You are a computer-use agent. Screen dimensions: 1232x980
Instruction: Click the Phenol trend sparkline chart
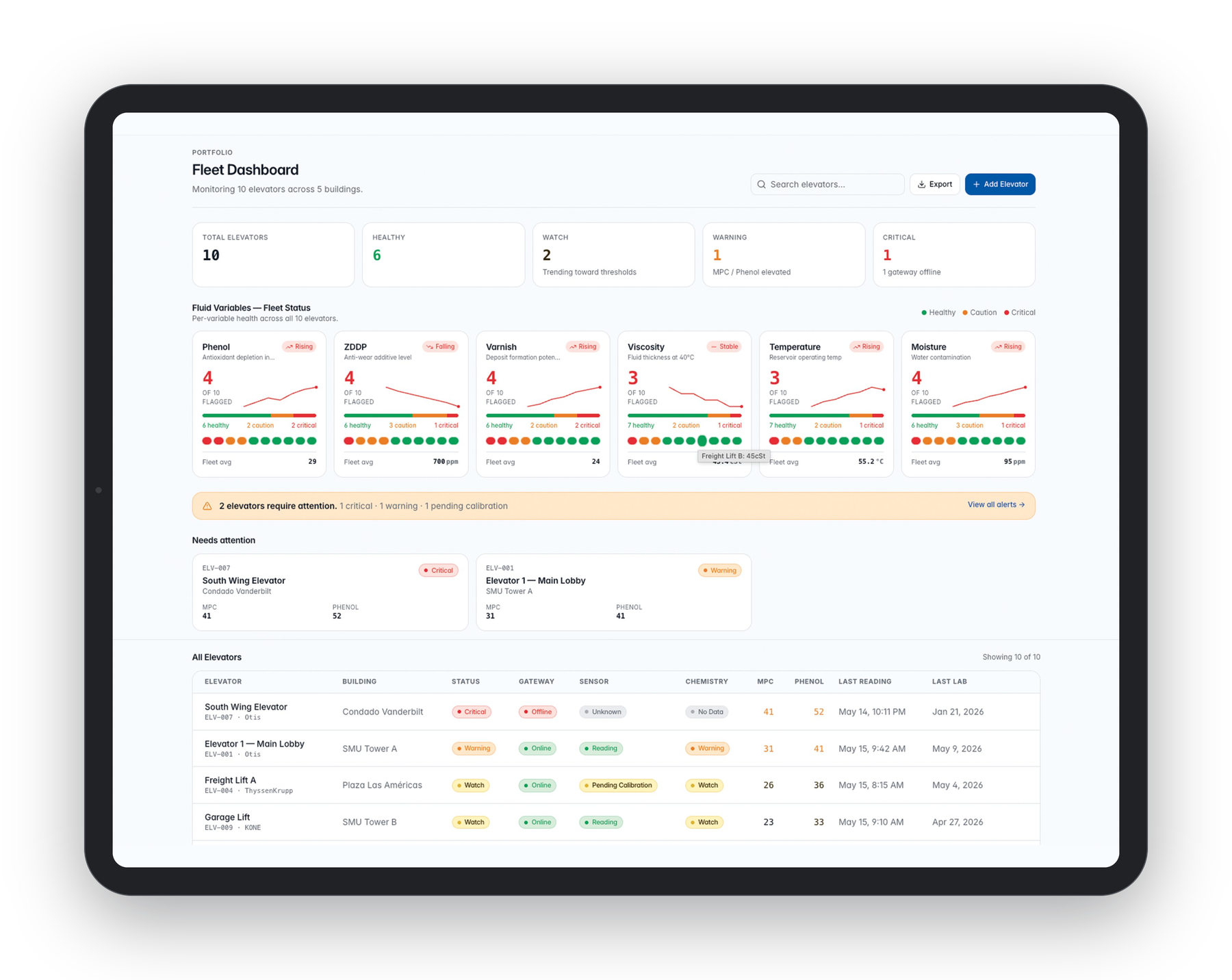pos(281,397)
